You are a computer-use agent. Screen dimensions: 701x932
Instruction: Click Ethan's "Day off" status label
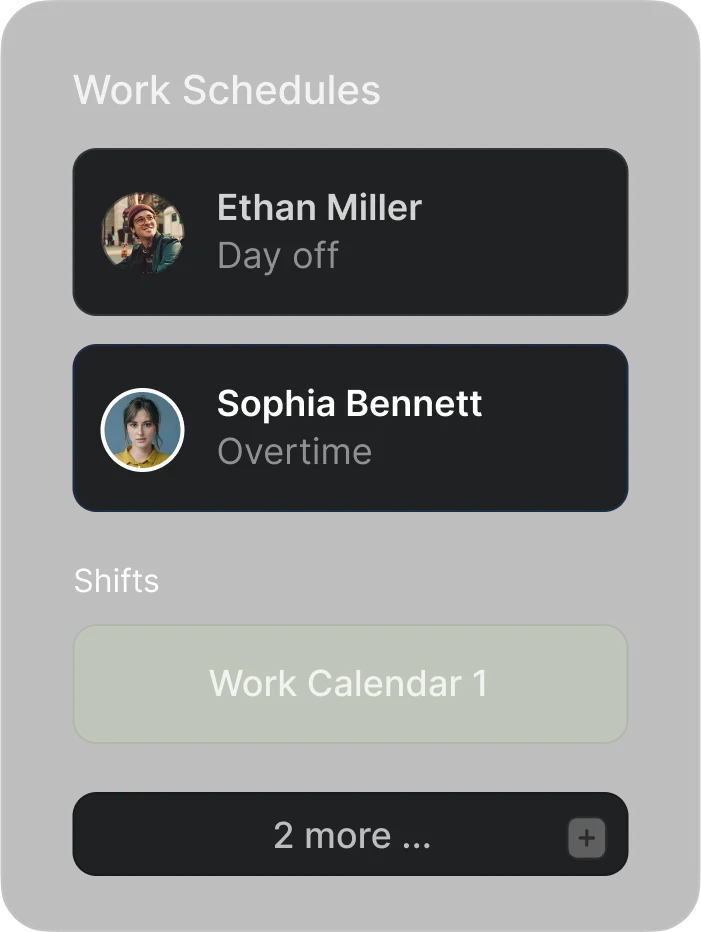[x=278, y=256]
